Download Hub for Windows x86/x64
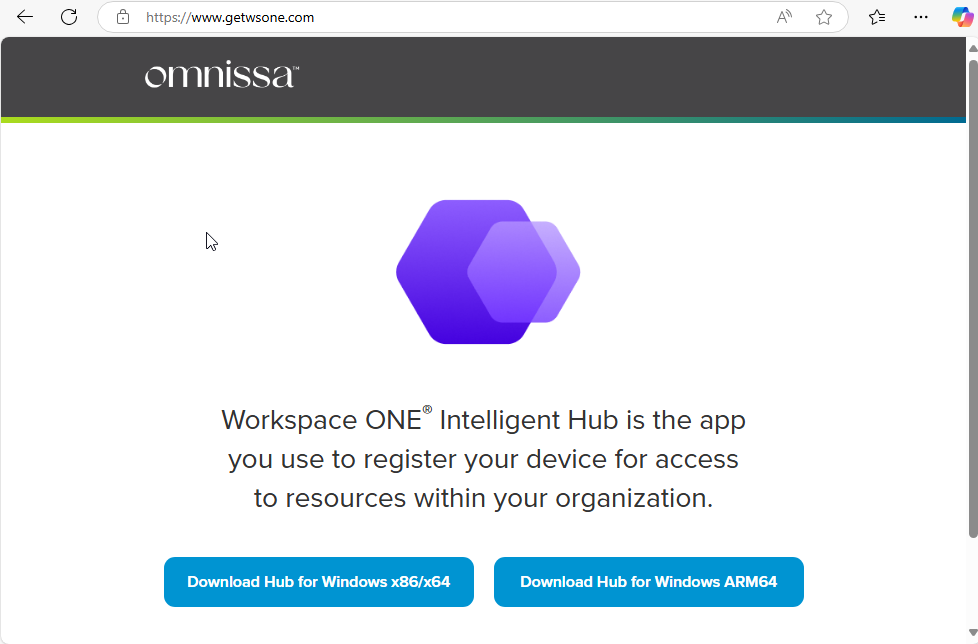The image size is (978, 644). (319, 582)
